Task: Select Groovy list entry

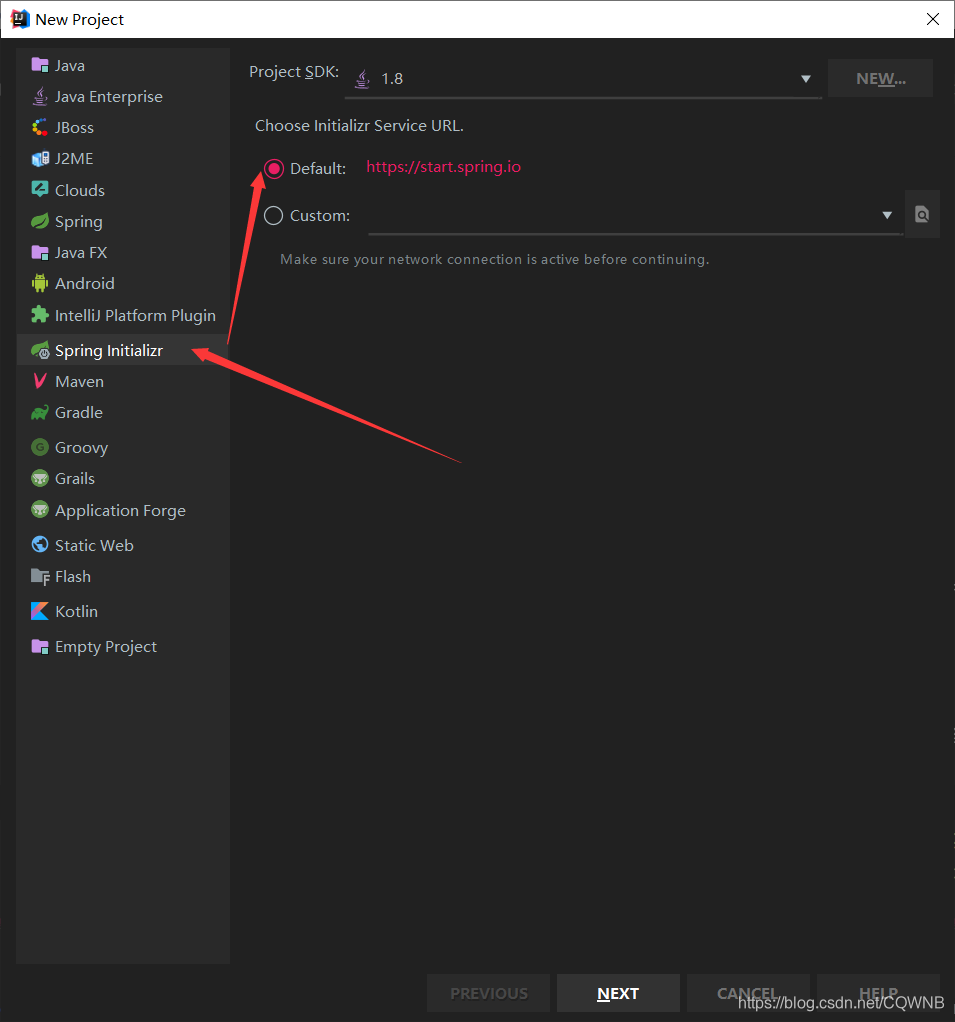Action: tap(123, 448)
